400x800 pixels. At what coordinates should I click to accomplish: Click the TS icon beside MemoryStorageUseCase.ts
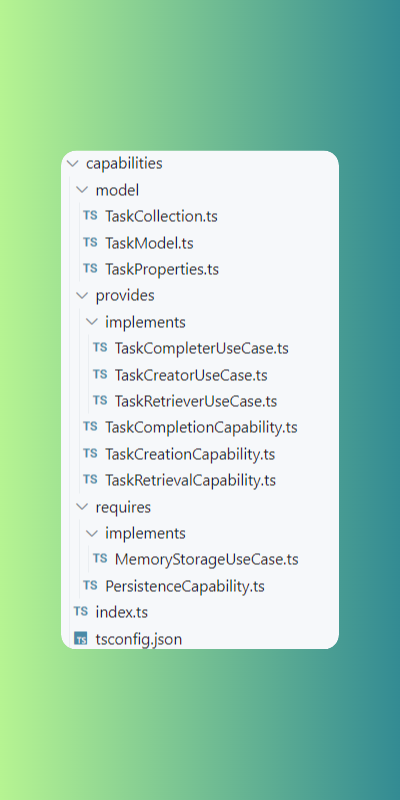[100, 559]
